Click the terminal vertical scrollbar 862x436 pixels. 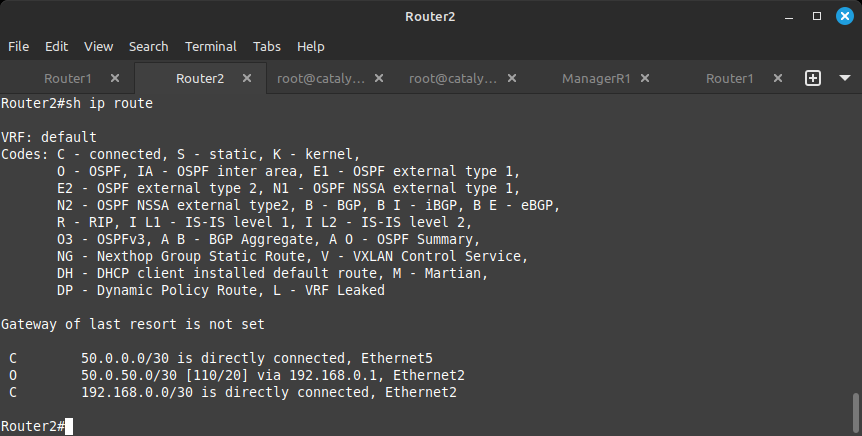[855, 413]
